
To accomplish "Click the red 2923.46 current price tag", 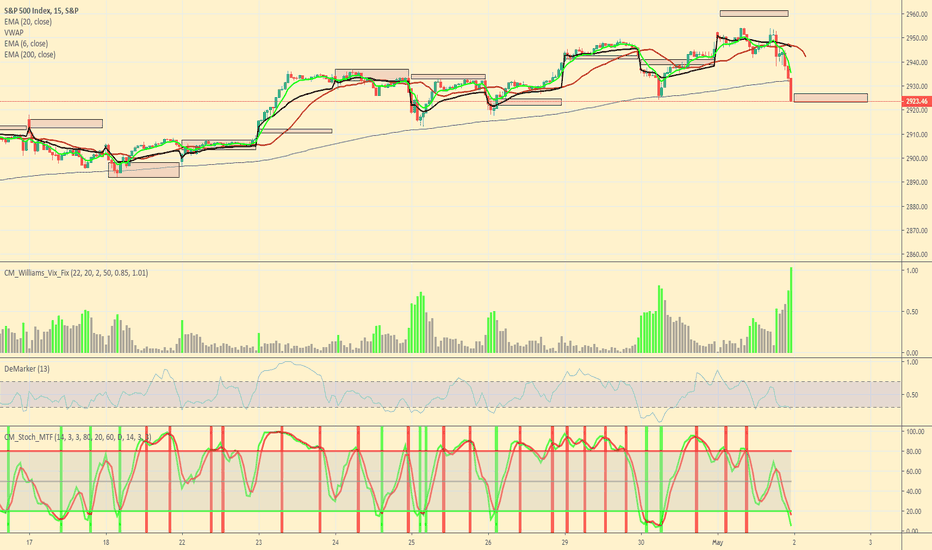I will coord(916,102).
